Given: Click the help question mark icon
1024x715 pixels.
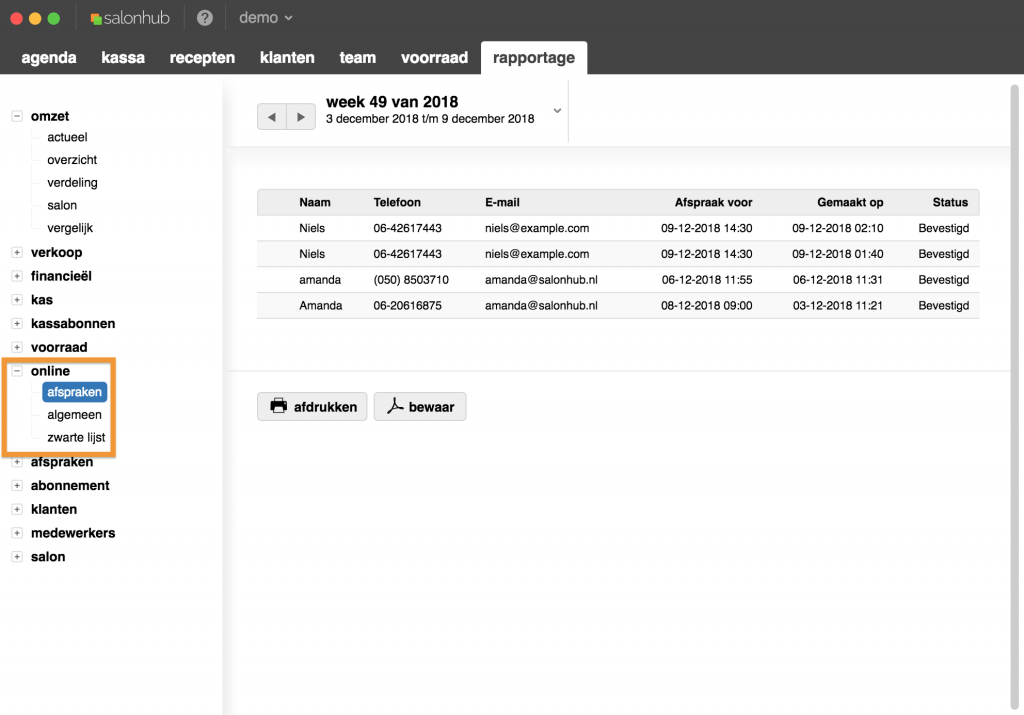Looking at the screenshot, I should [205, 18].
